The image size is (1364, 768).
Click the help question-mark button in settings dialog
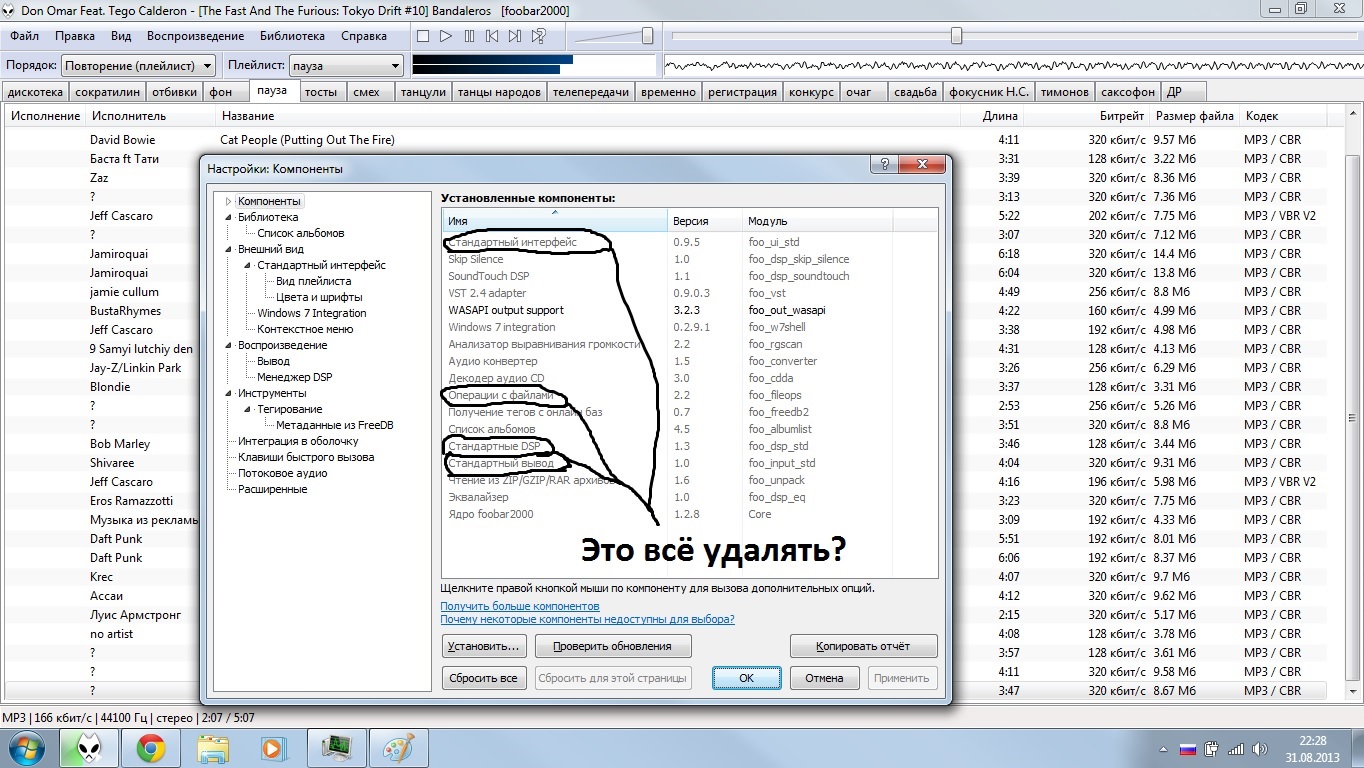[884, 164]
